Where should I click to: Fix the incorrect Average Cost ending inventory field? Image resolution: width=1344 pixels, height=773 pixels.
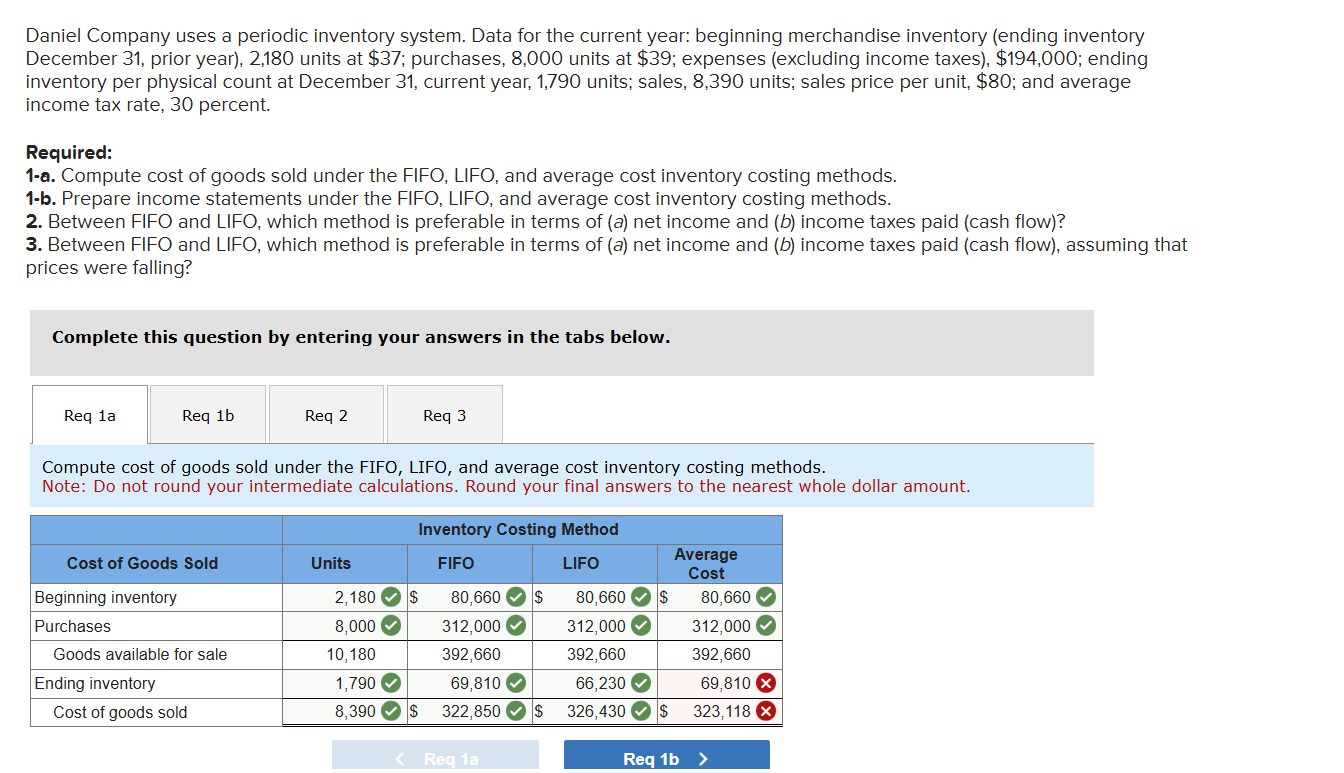click(x=719, y=684)
